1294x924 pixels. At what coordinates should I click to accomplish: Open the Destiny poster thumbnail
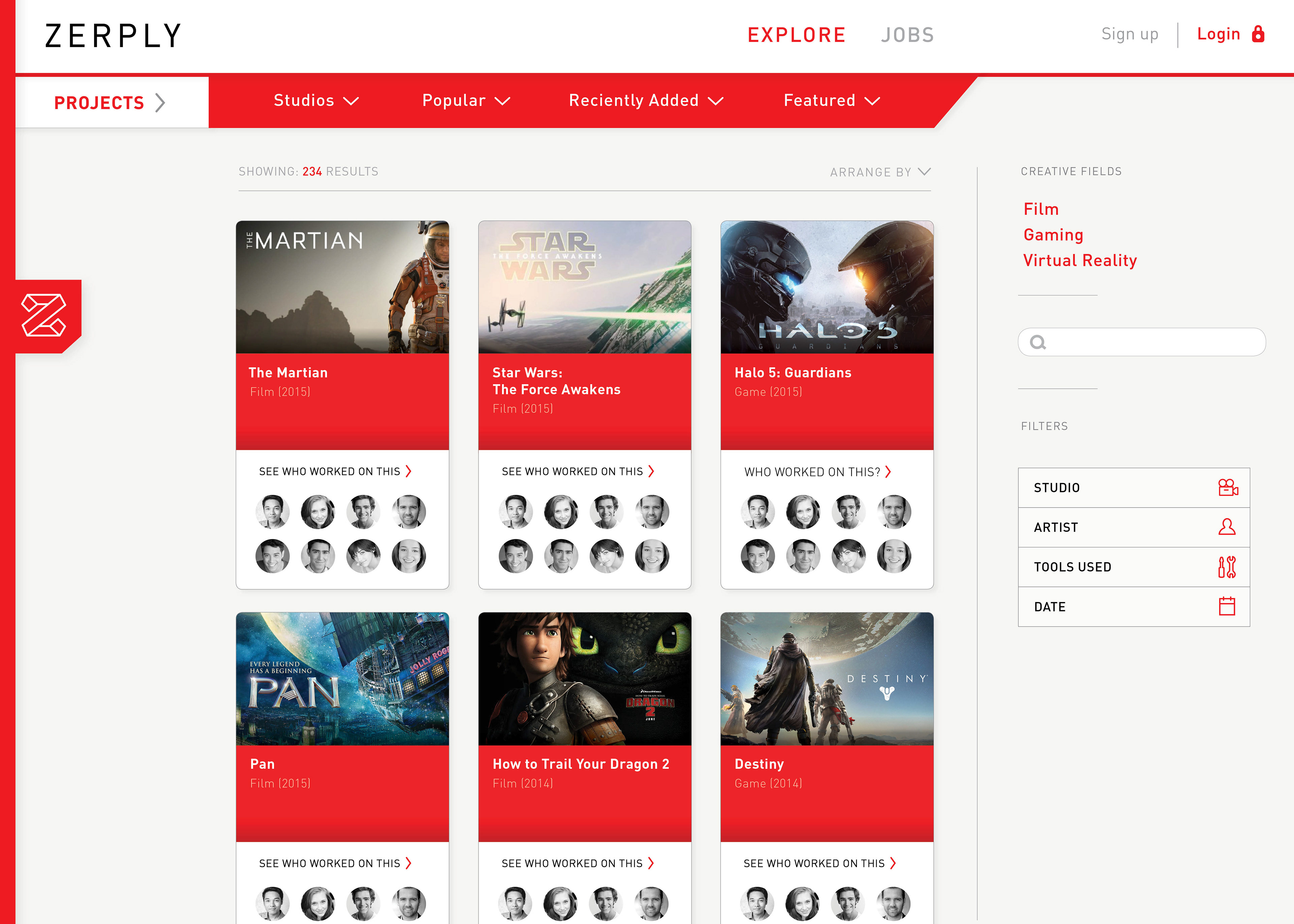click(827, 679)
